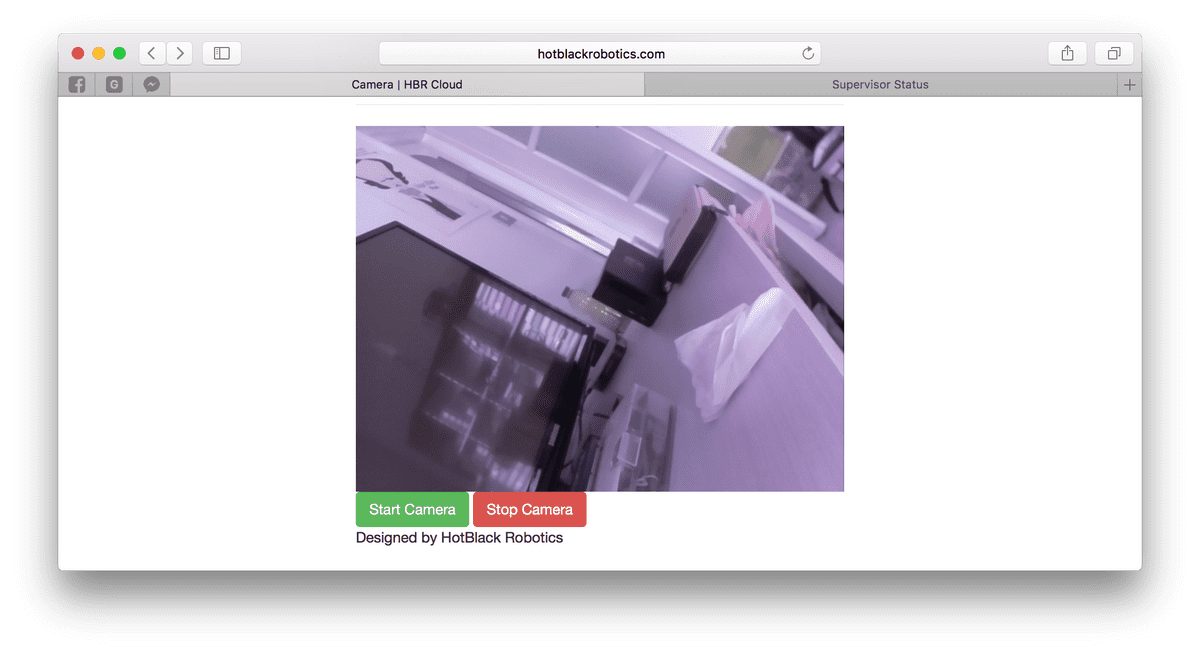The width and height of the screenshot is (1200, 654).
Task: Click the live camera stream image
Action: [600, 308]
